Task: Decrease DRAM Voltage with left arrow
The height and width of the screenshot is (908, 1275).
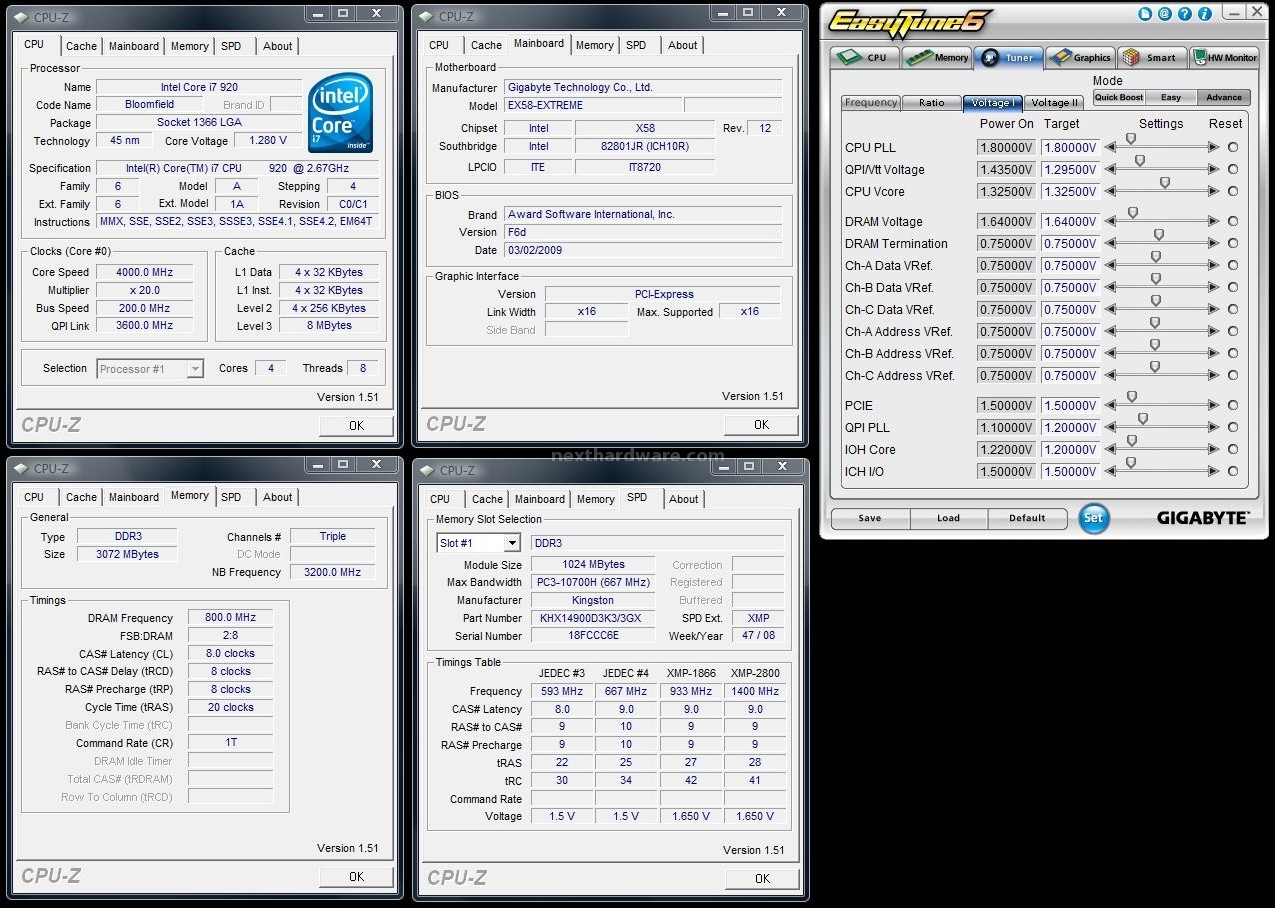Action: tap(1111, 222)
